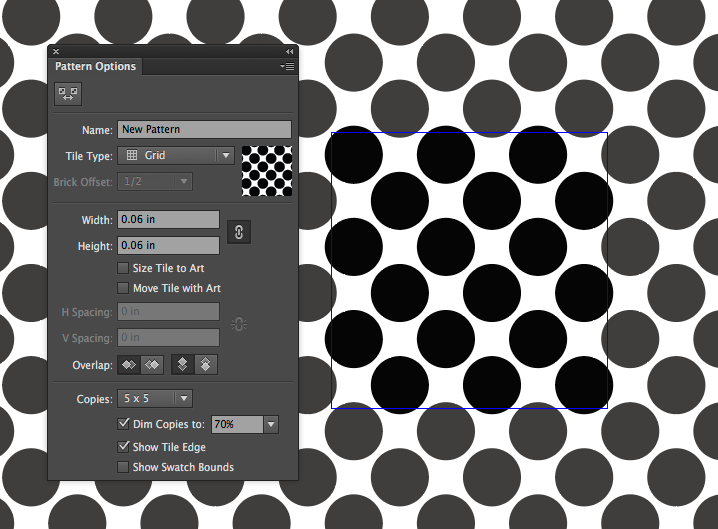
Task: Open the Brick Offset dropdown
Action: (x=155, y=182)
